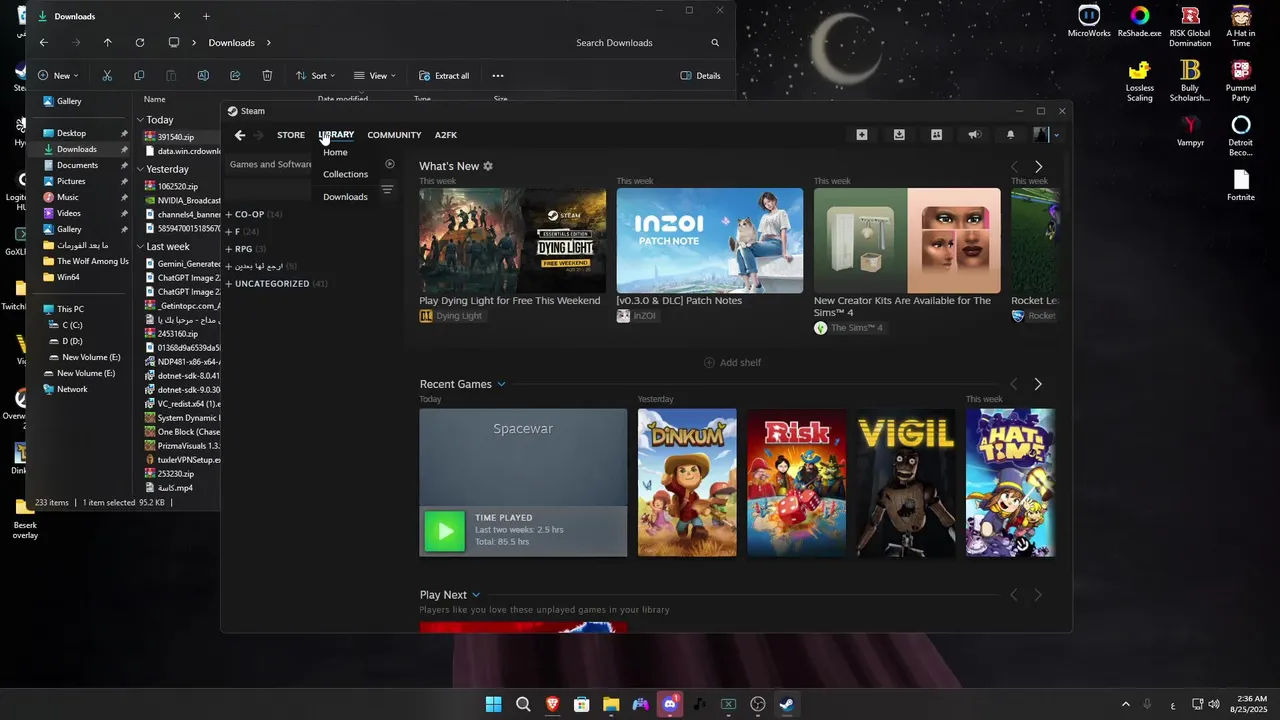Image resolution: width=1280 pixels, height=720 pixels.
Task: Click Search Downloads field in File Explorer
Action: tap(648, 43)
